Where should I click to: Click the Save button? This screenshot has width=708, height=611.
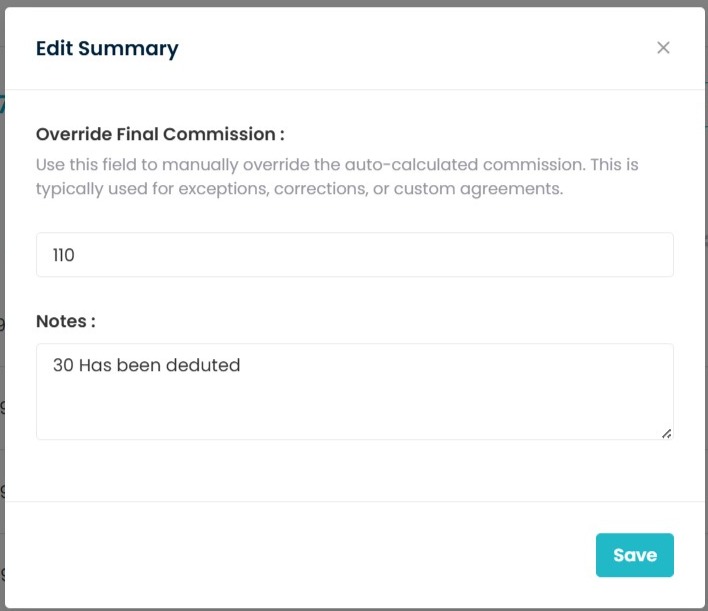634,555
